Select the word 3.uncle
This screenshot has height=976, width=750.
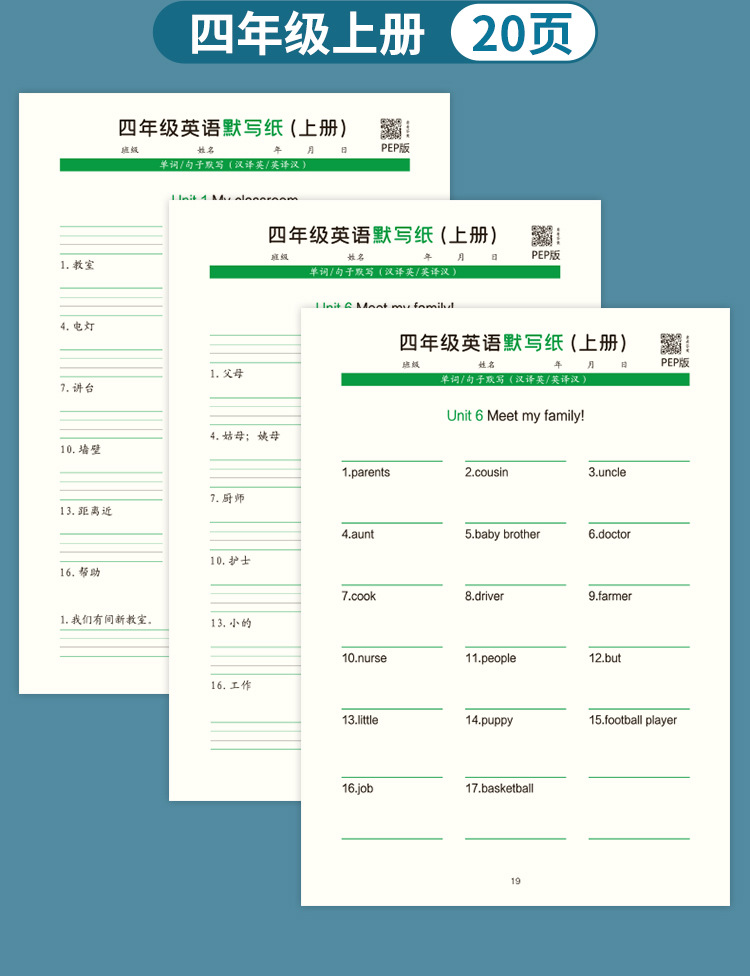[607, 472]
